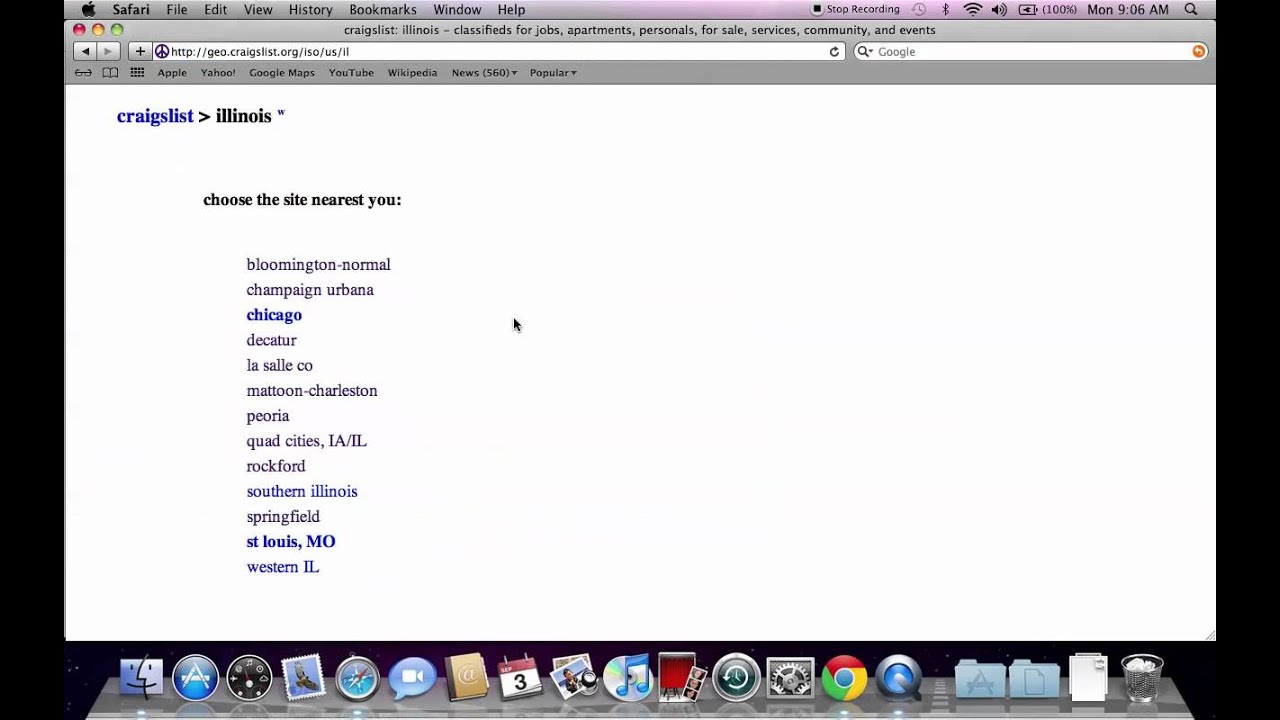This screenshot has width=1280, height=720.
Task: Open QuickTime Player in the dock
Action: click(898, 677)
